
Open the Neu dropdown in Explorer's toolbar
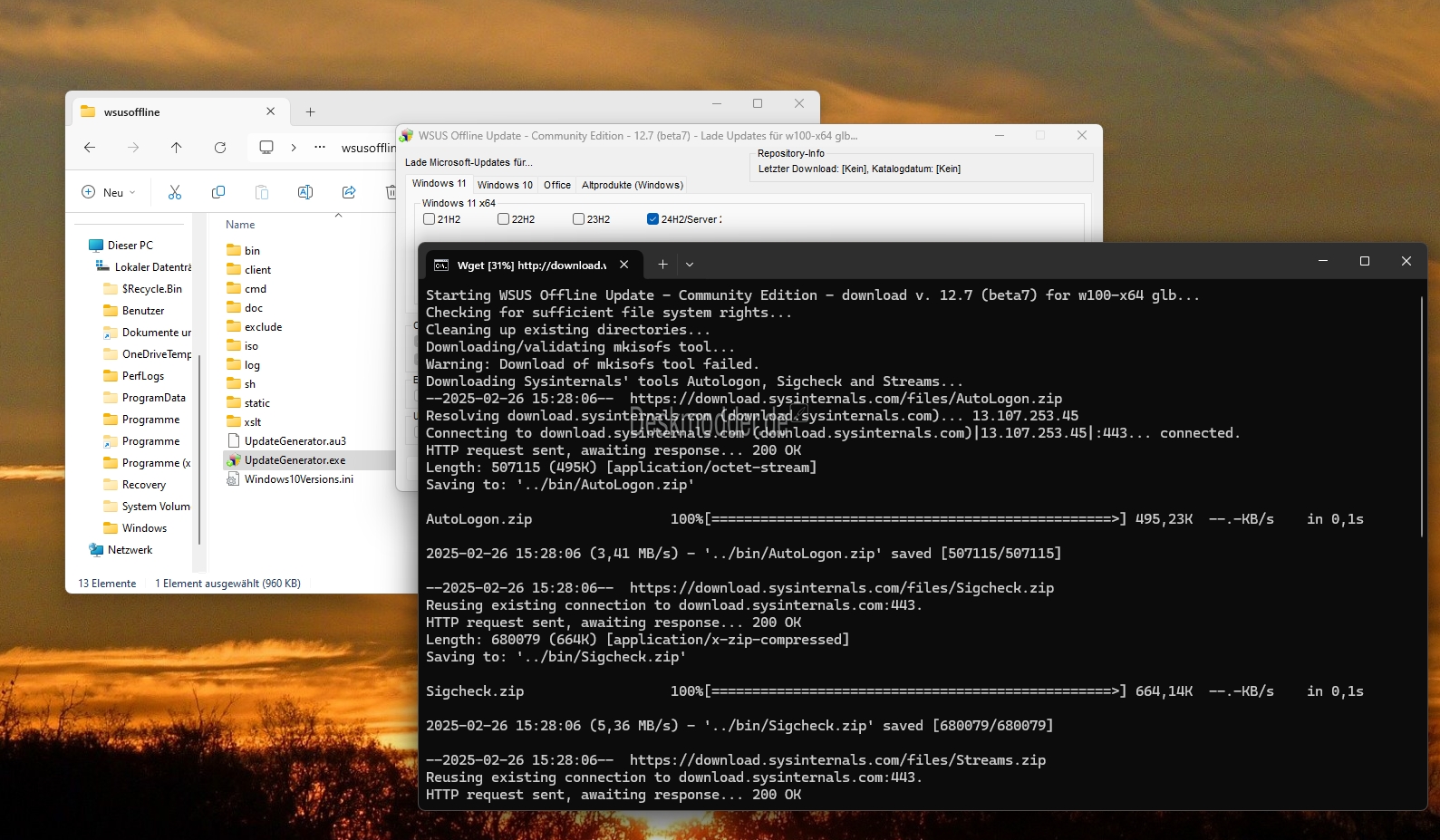tap(109, 192)
